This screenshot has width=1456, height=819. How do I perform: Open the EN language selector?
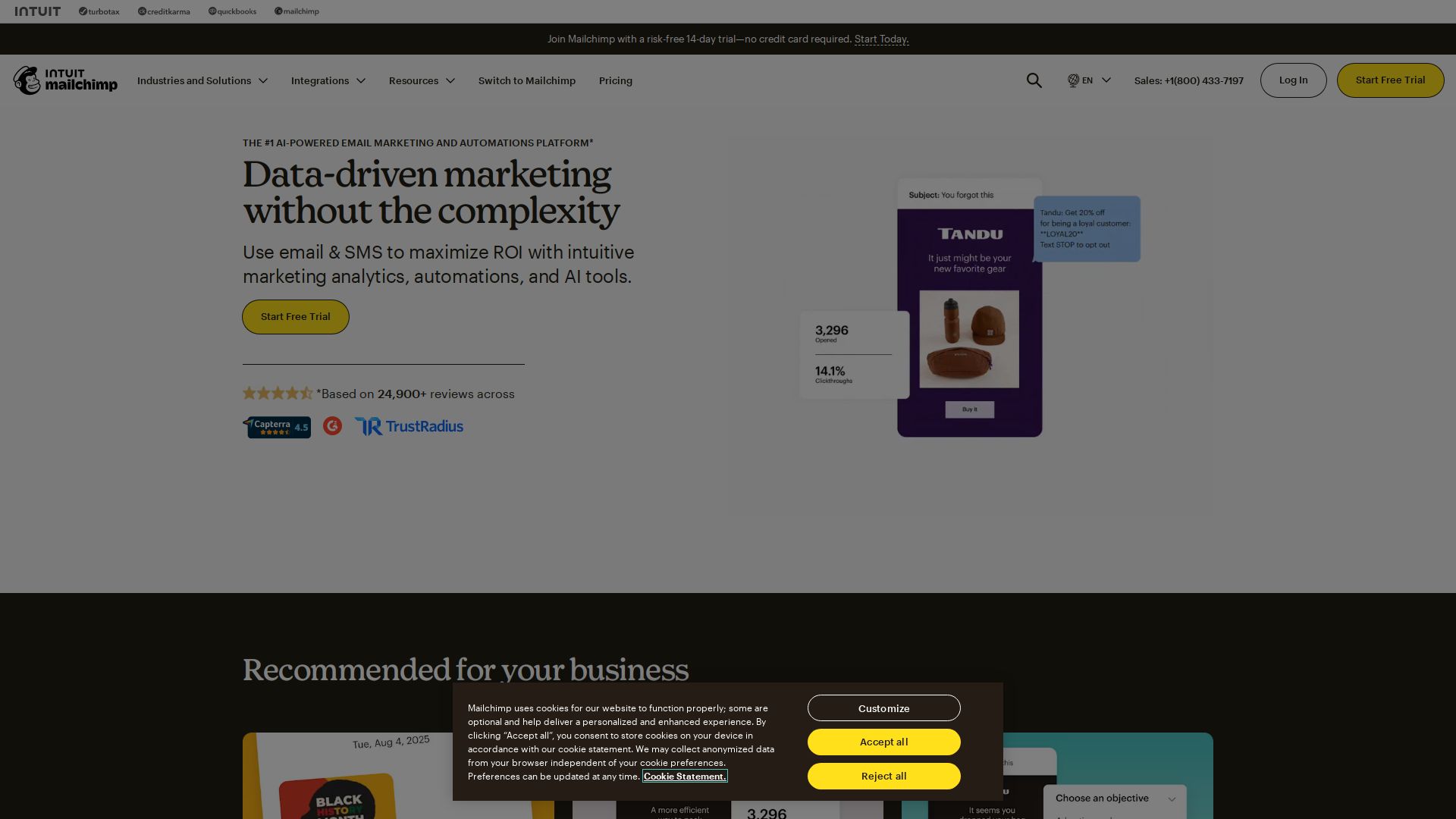pos(1089,80)
